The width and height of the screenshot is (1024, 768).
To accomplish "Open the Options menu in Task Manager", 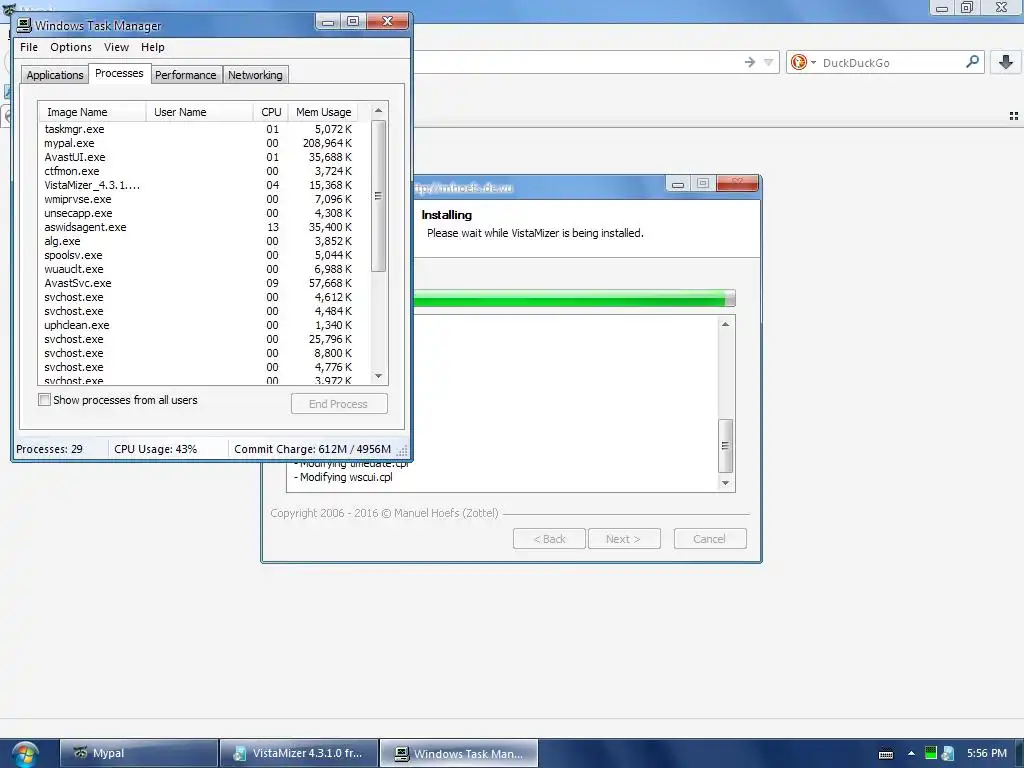I will coord(71,47).
